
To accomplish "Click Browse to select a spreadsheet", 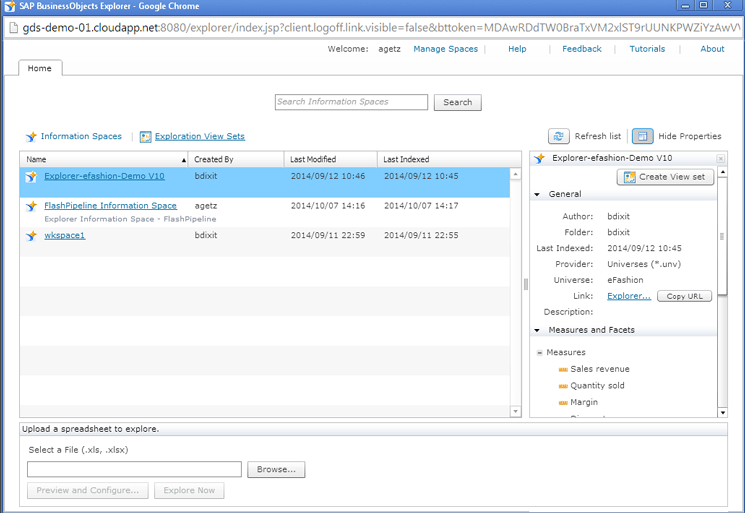I will coord(276,469).
